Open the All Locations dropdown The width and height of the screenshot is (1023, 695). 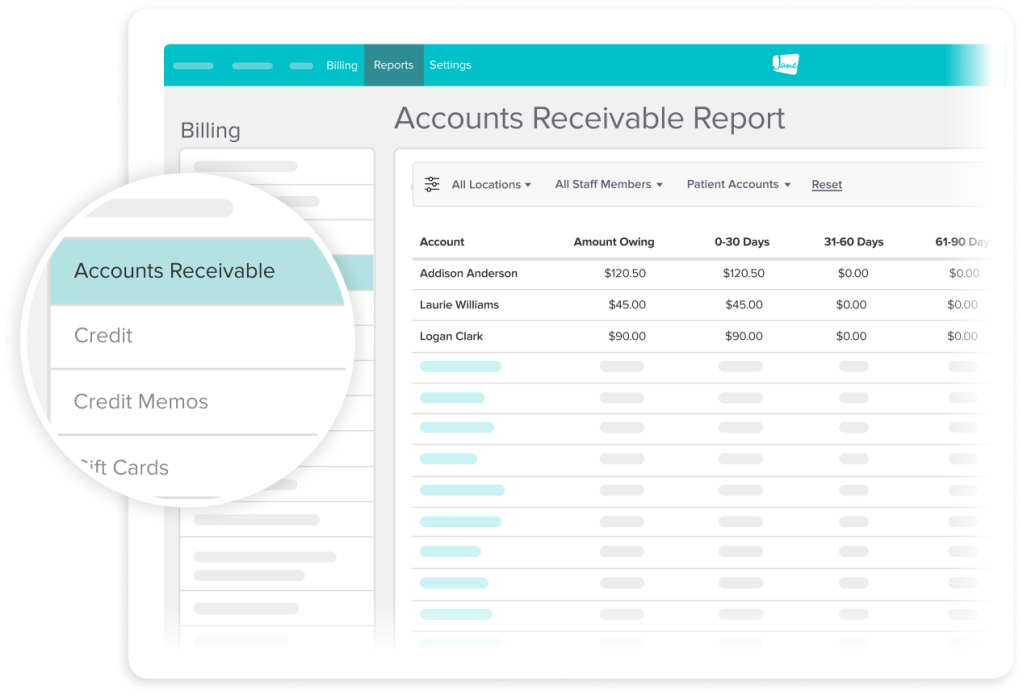click(489, 184)
